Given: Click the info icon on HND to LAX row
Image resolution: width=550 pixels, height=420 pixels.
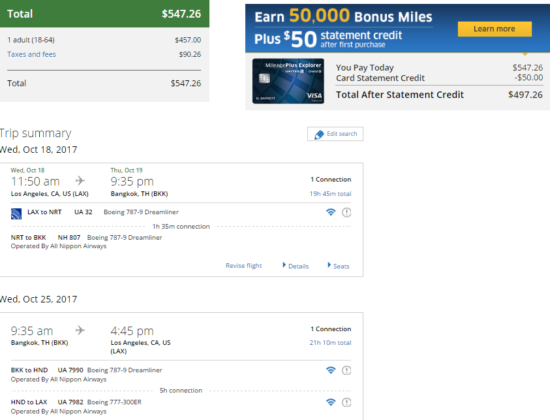Looking at the screenshot, I should click(x=346, y=402).
